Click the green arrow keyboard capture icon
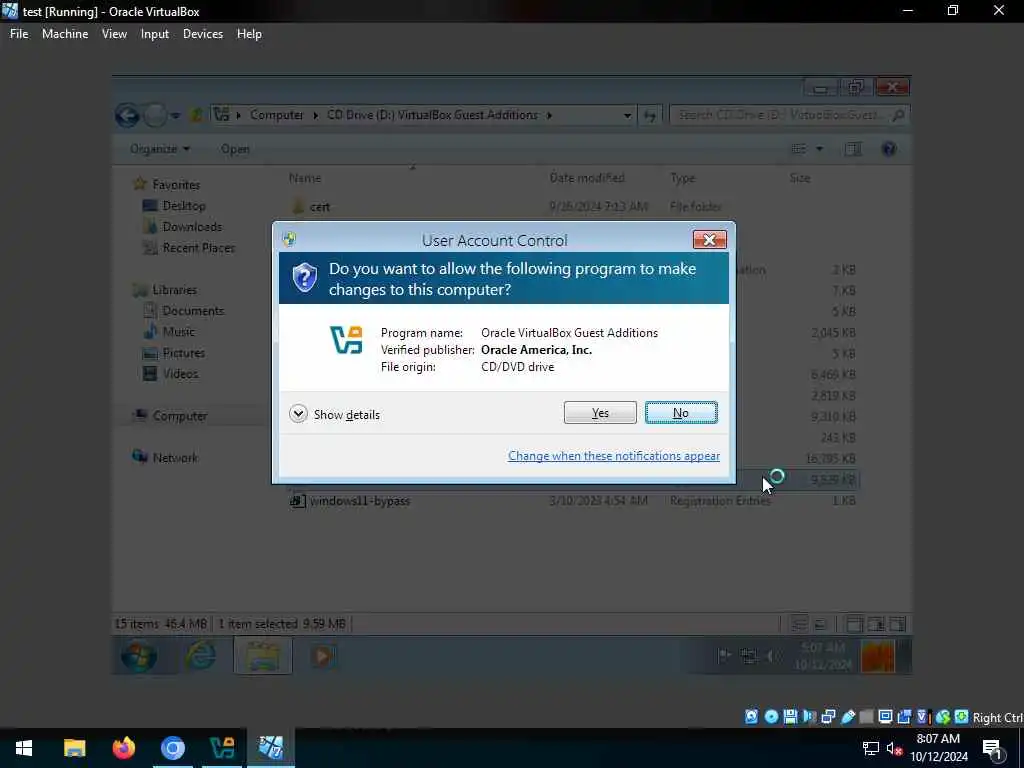 pos(961,716)
